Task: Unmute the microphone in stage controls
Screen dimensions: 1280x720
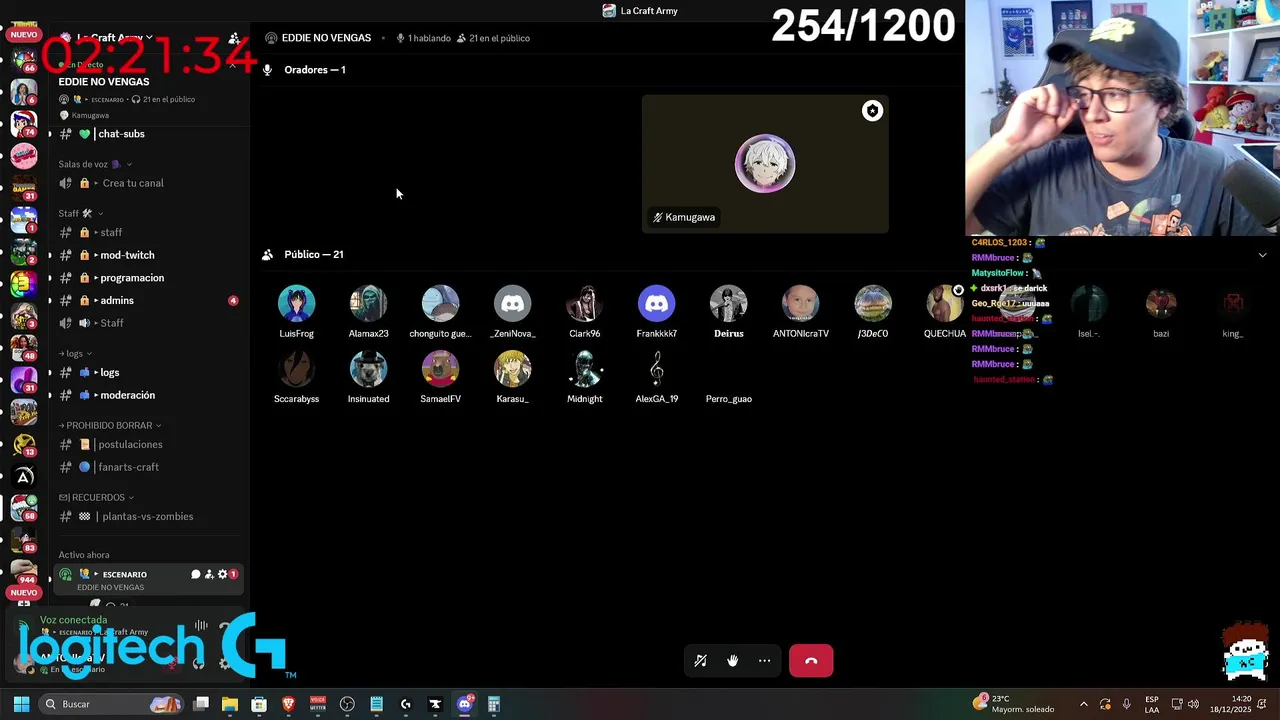Action: point(700,661)
